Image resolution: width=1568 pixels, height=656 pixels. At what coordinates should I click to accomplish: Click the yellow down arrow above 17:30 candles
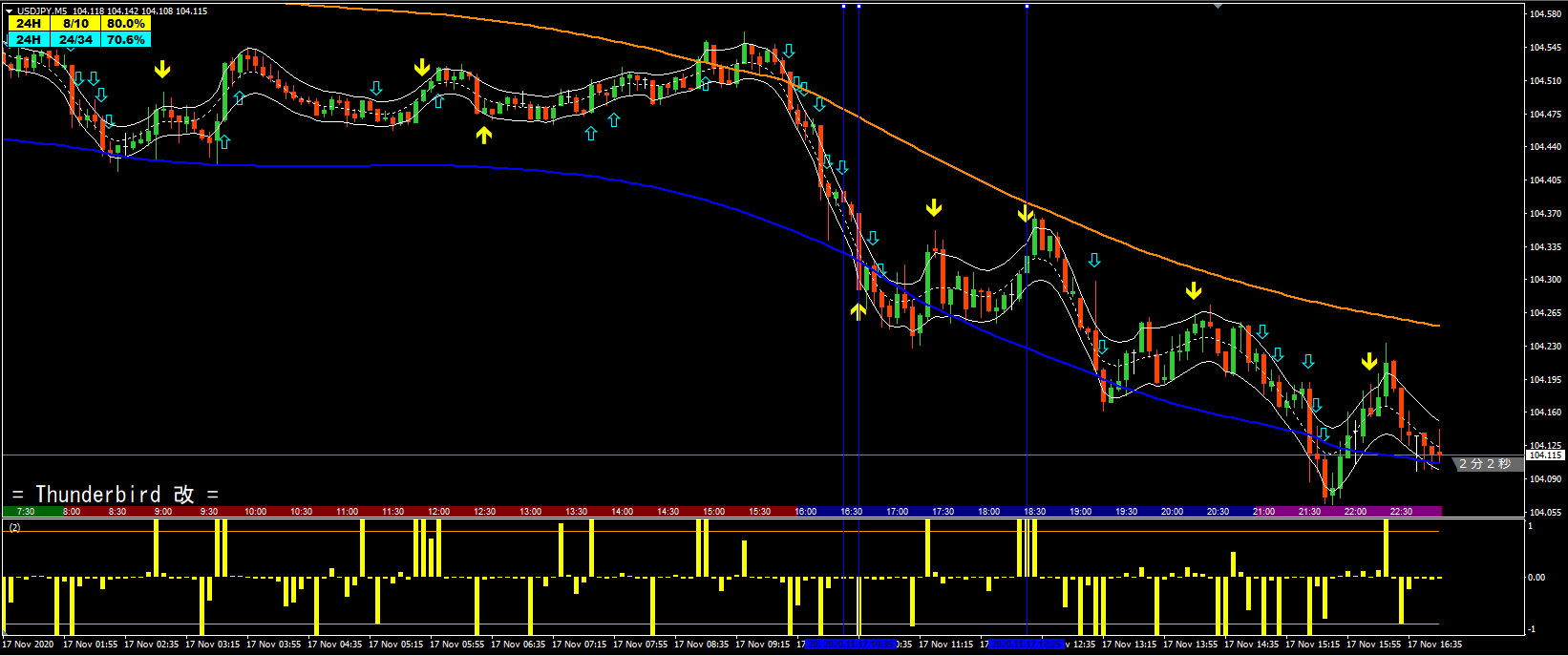(934, 207)
